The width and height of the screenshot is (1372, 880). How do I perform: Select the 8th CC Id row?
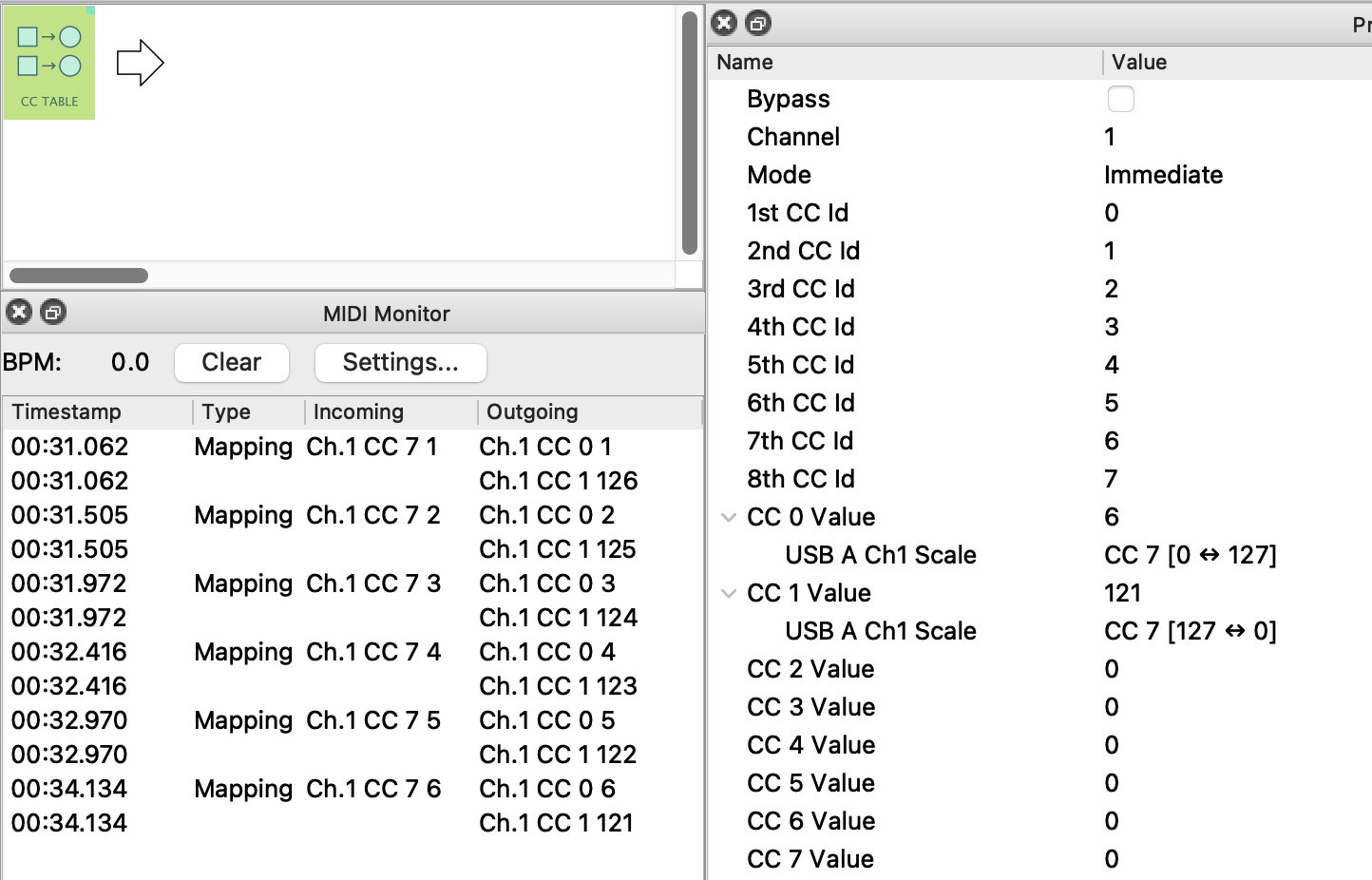[x=801, y=479]
